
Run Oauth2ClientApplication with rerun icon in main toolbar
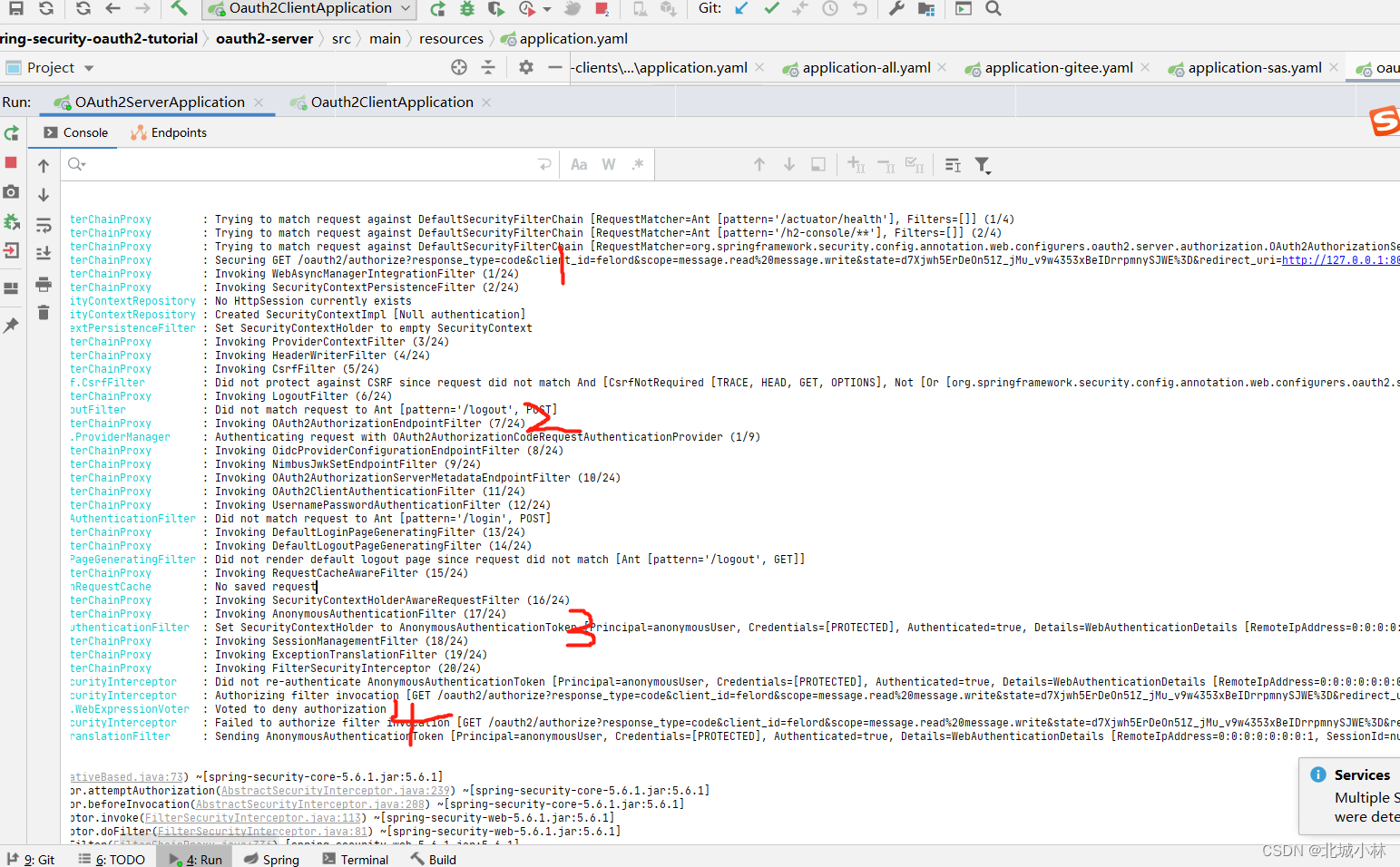point(437,8)
